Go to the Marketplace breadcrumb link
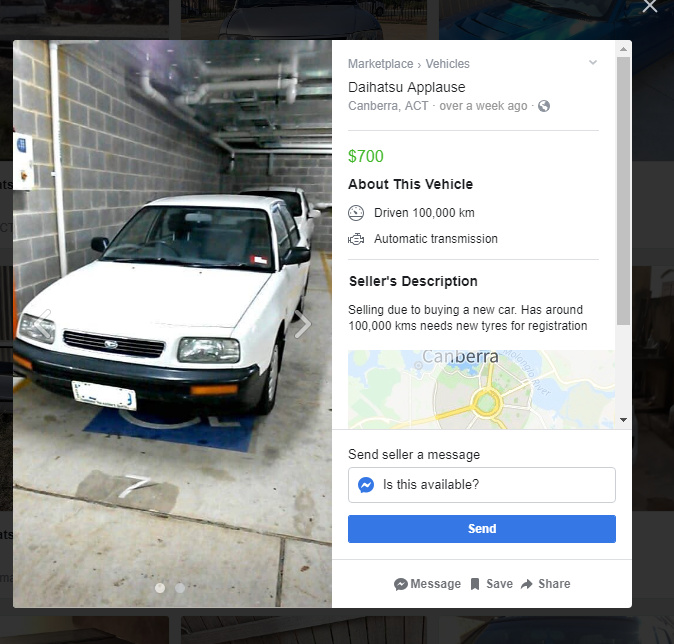The image size is (674, 644). point(380,64)
